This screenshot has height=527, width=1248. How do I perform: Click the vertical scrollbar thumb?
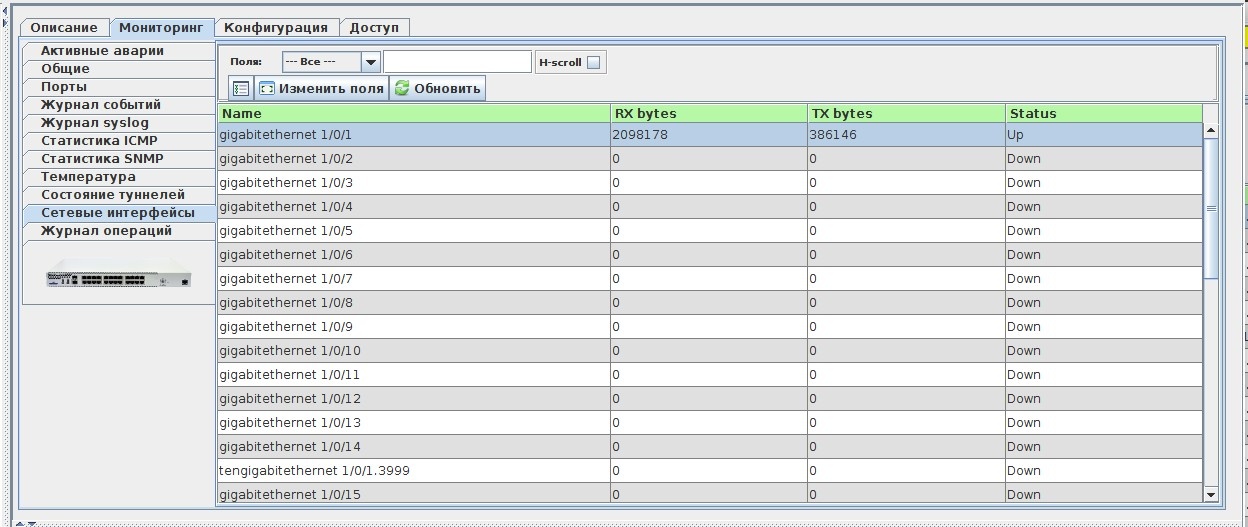pos(1210,208)
